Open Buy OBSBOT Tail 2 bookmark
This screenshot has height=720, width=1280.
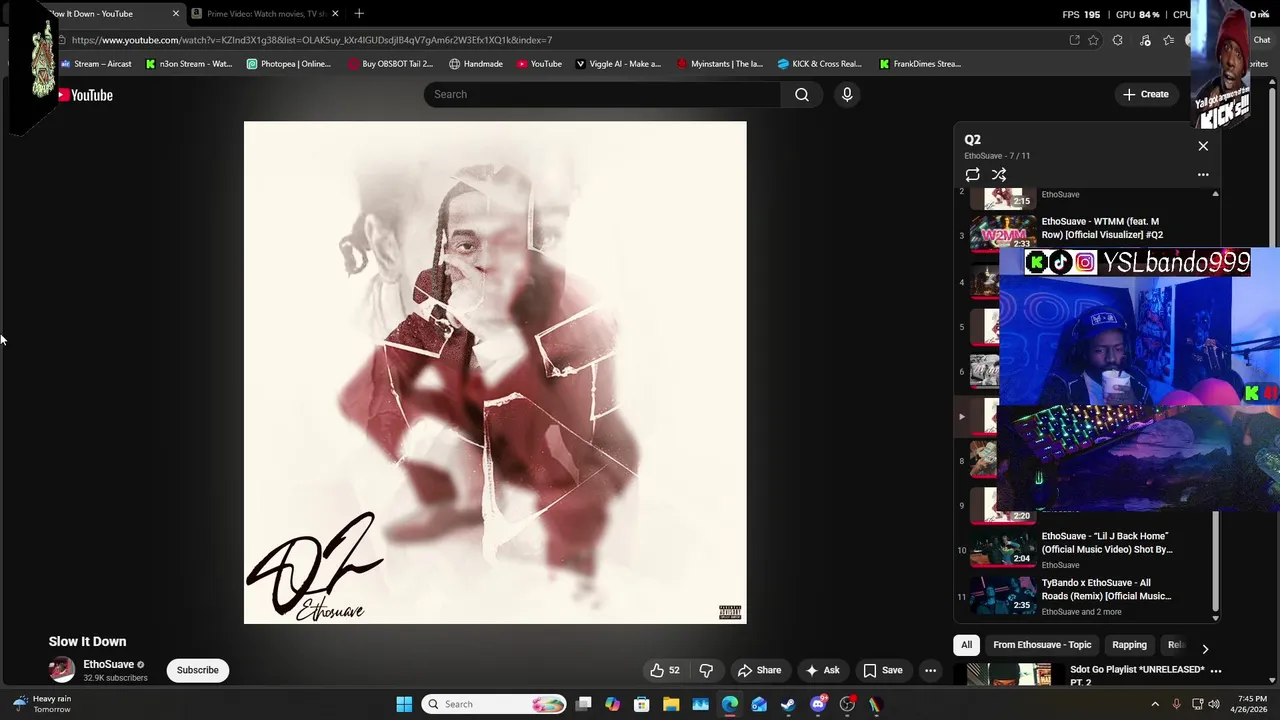pyautogui.click(x=390, y=64)
